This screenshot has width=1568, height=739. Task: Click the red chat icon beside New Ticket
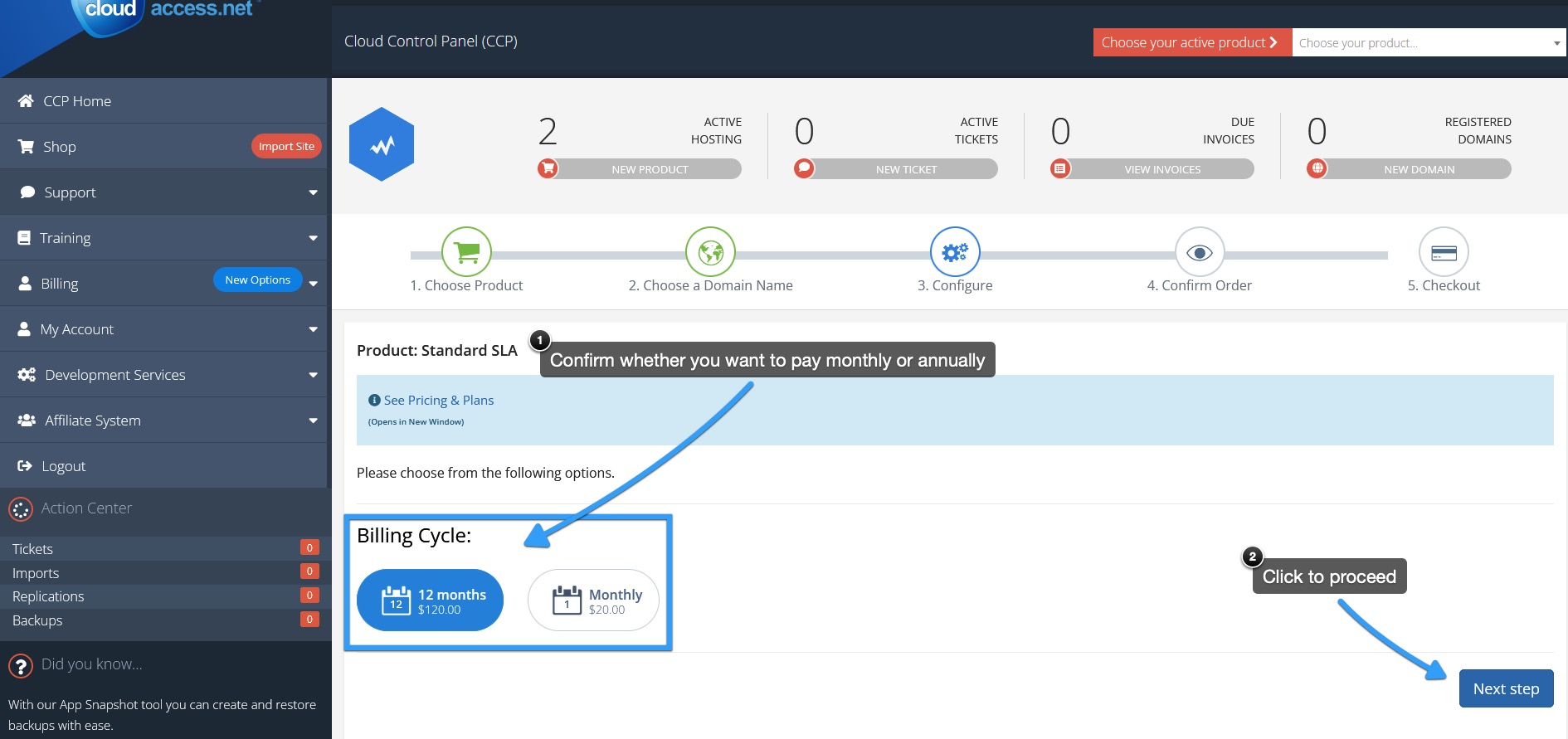(x=804, y=168)
